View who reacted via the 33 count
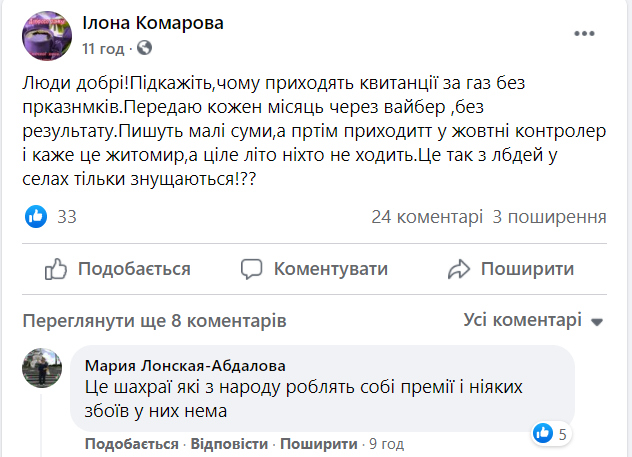The image size is (632, 457). click(68, 216)
